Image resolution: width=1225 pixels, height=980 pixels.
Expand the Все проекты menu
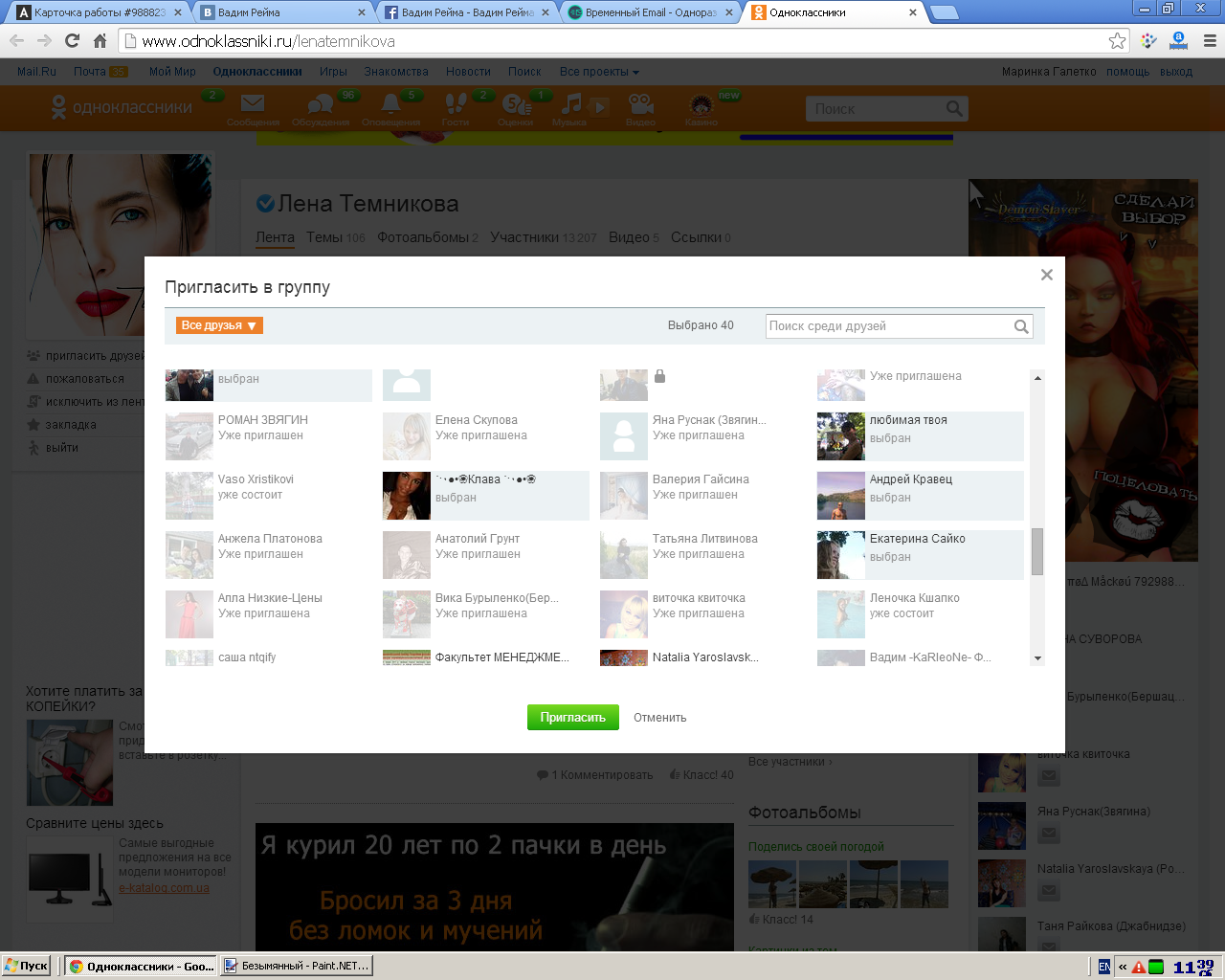pyautogui.click(x=599, y=72)
